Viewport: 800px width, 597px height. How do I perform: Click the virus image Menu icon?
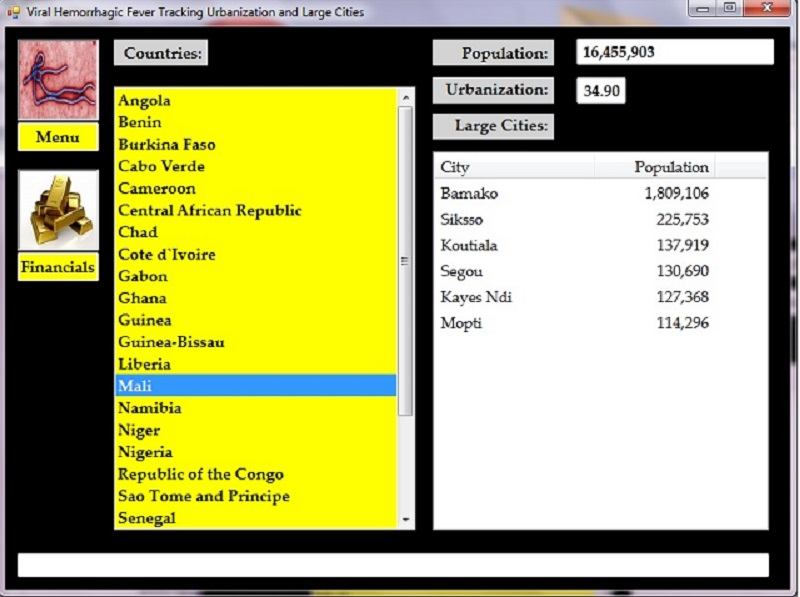(58, 80)
